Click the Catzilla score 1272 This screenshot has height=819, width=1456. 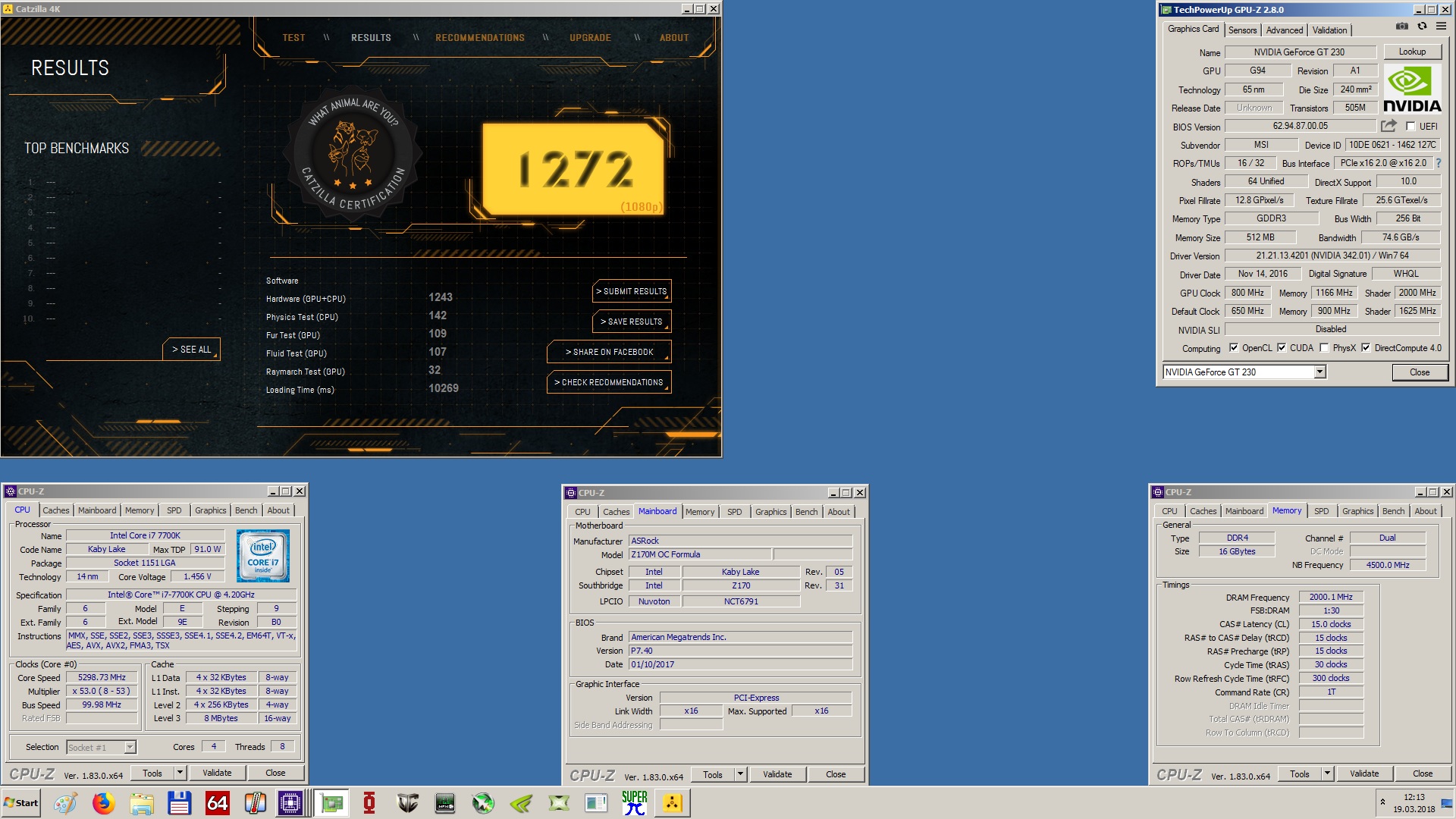pyautogui.click(x=574, y=169)
